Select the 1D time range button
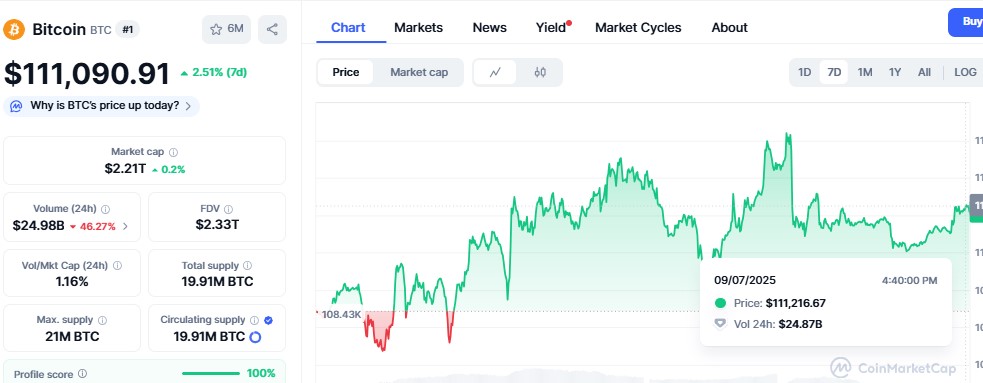The width and height of the screenshot is (983, 383). [x=804, y=72]
